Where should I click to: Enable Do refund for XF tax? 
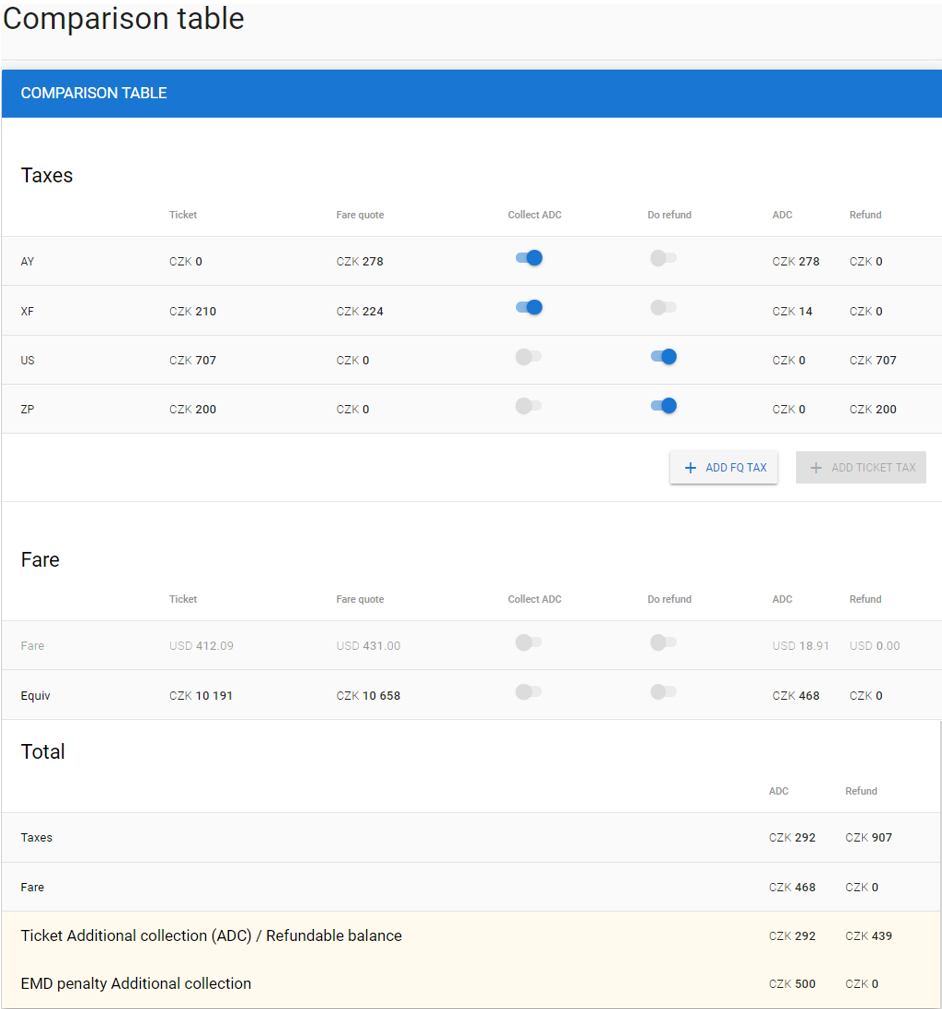point(662,308)
